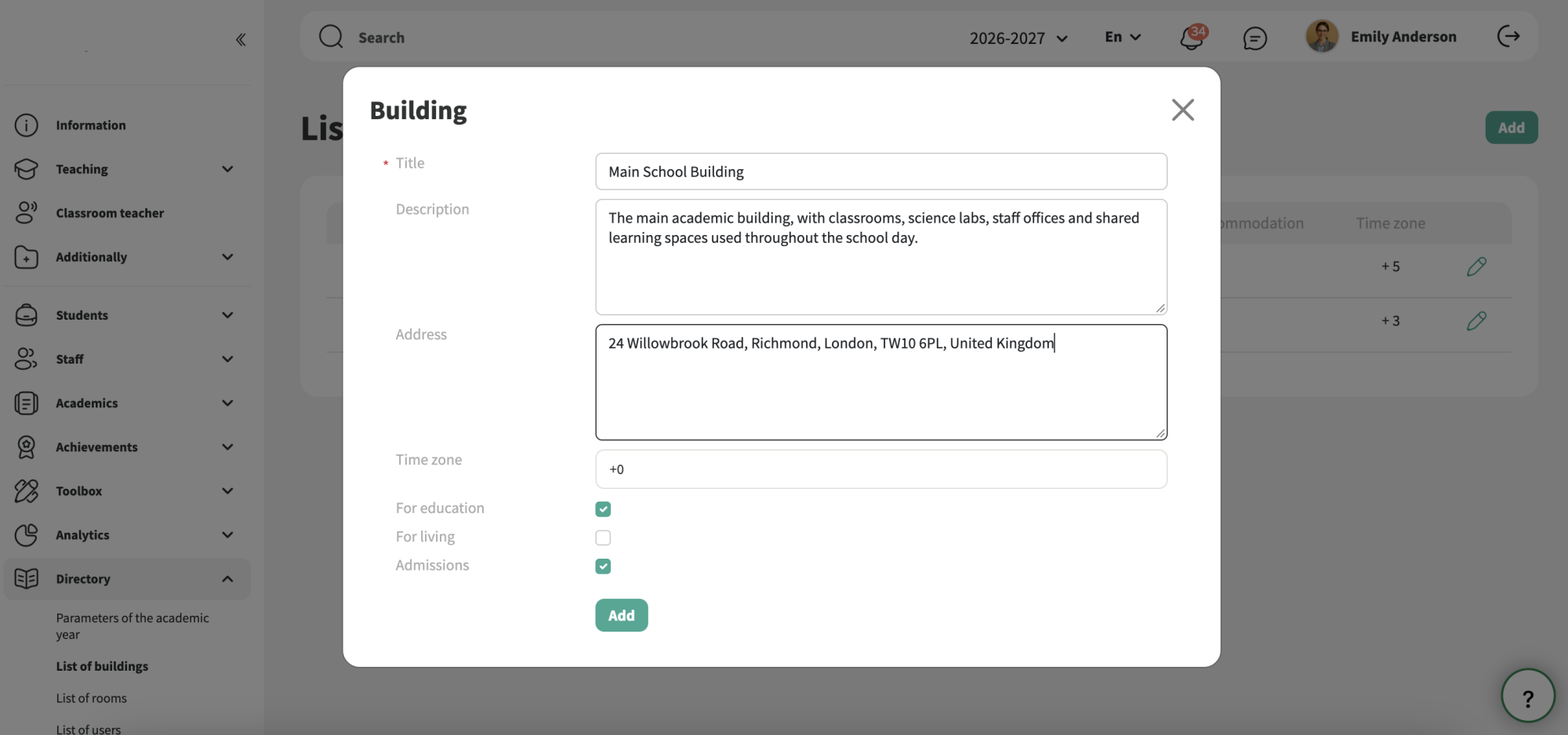Edit the building row with +5 time zone
This screenshot has height=735, width=1568.
click(x=1476, y=266)
